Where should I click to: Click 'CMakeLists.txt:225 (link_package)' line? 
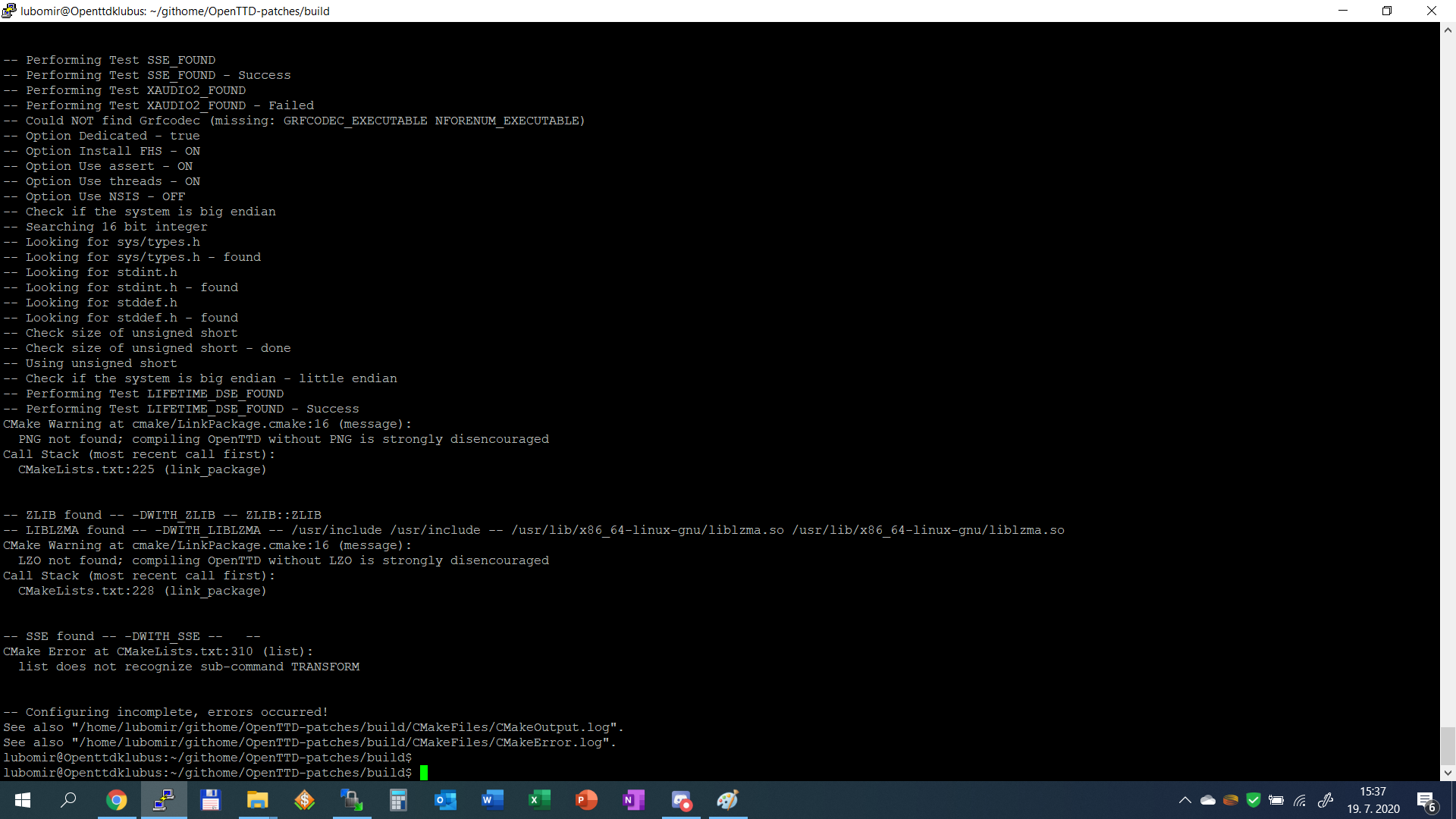[143, 469]
